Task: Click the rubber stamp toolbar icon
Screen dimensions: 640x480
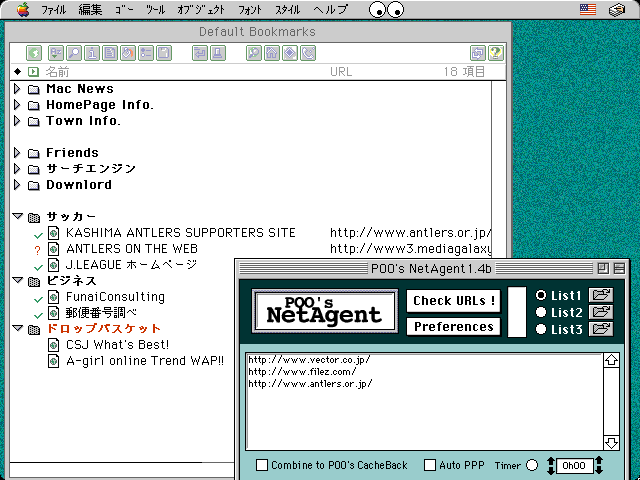Action: (218, 53)
